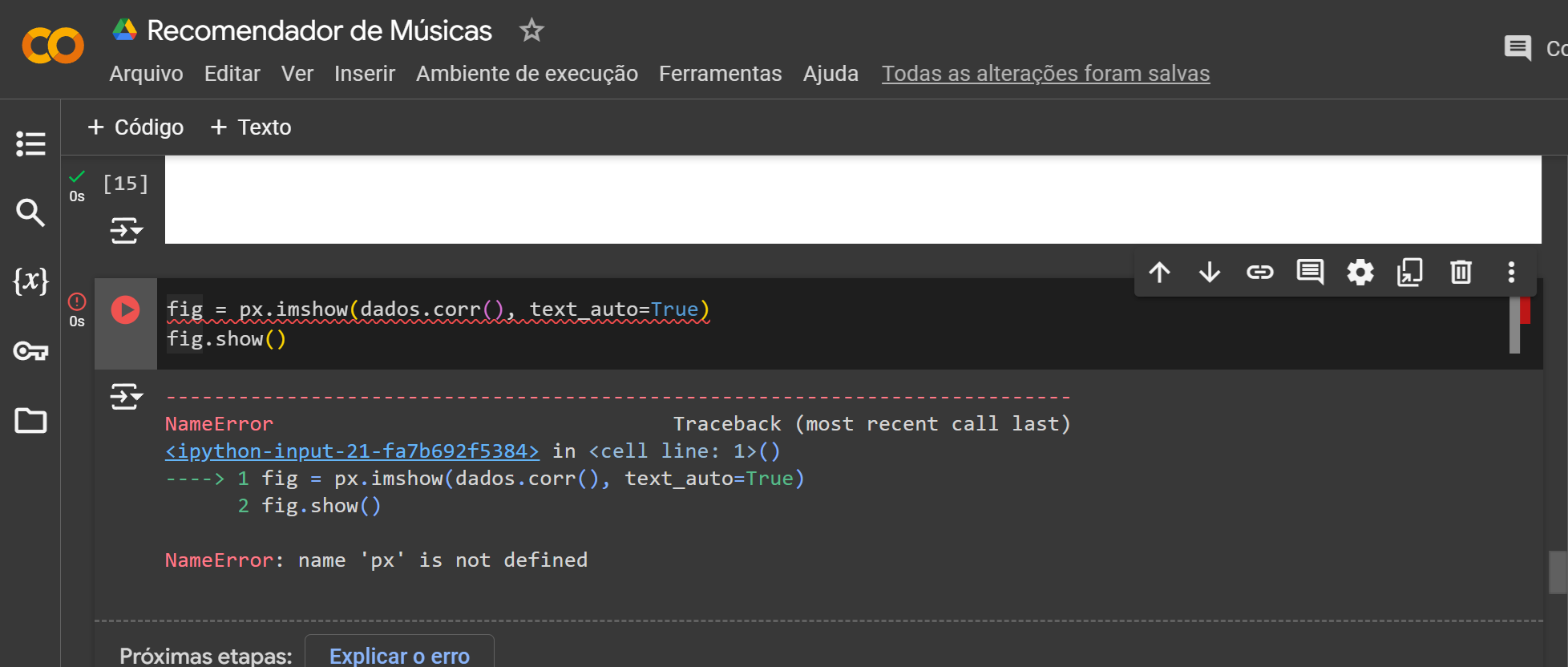1568x667 pixels.
Task: Click the Google Drive icon beside the title
Action: click(x=124, y=30)
